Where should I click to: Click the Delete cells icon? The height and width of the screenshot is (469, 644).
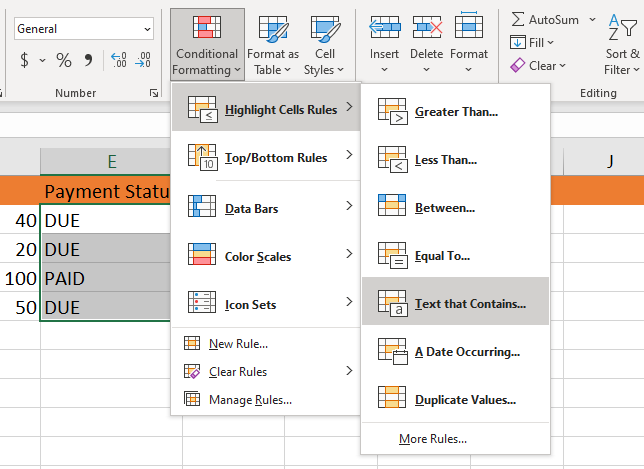tap(427, 28)
